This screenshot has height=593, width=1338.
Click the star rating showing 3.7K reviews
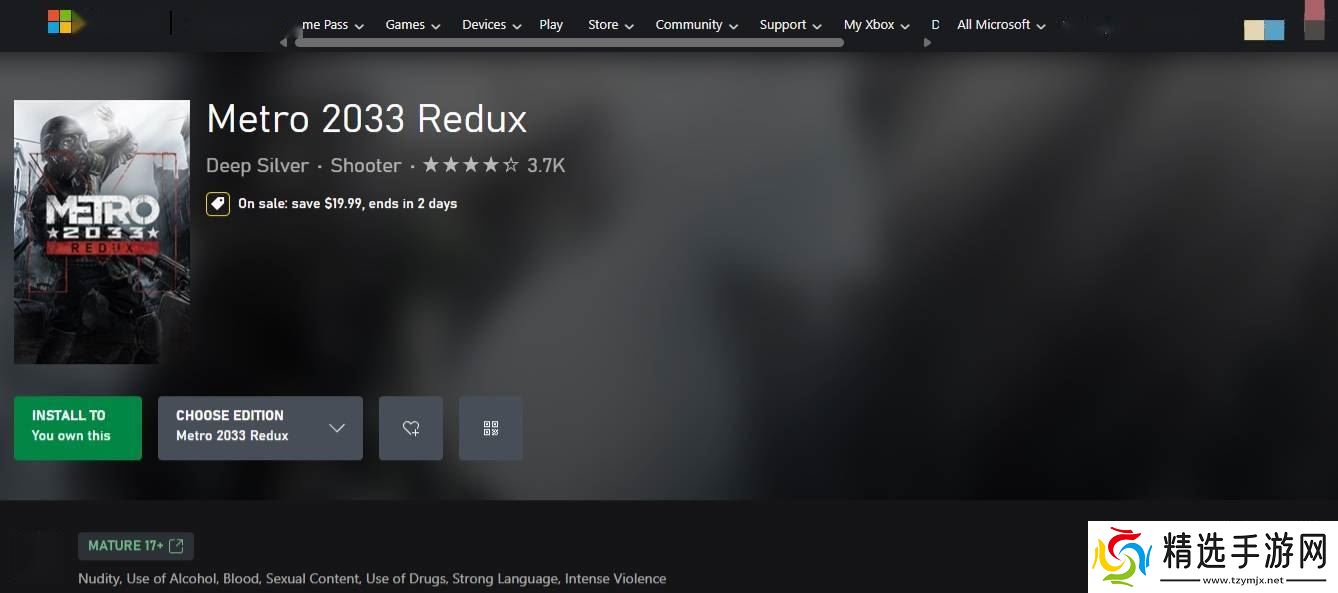coord(470,166)
